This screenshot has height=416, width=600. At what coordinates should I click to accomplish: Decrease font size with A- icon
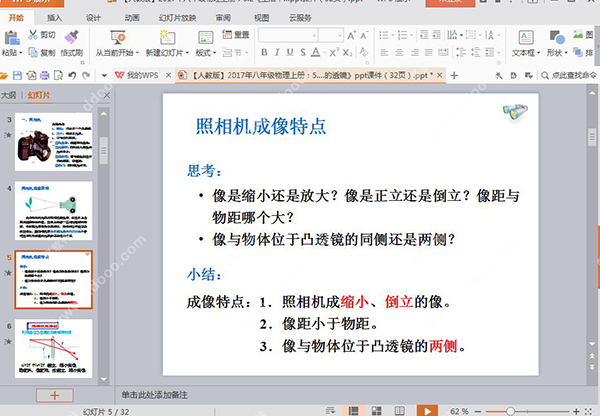[364, 35]
